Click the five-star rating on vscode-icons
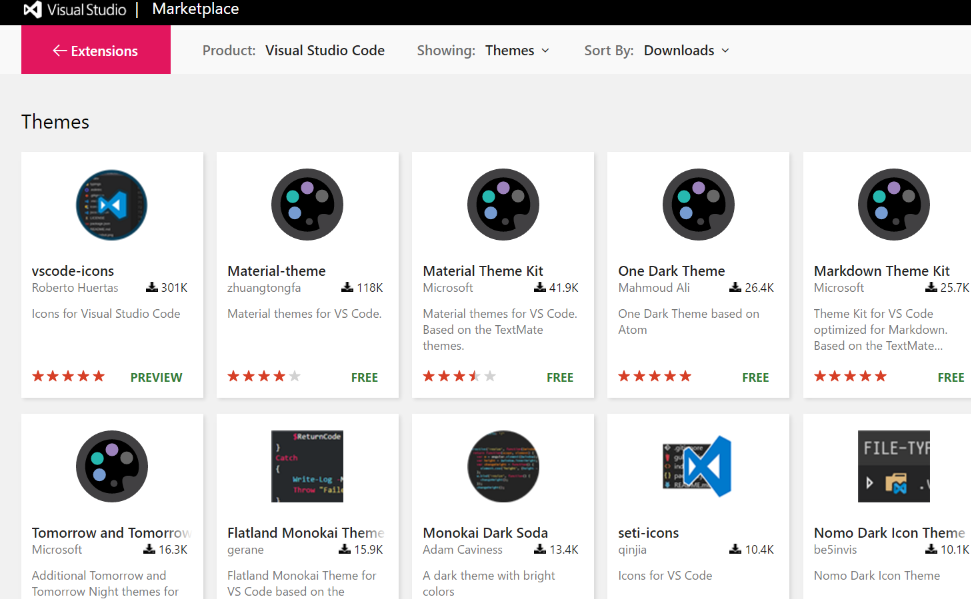This screenshot has height=599, width=971. (68, 376)
